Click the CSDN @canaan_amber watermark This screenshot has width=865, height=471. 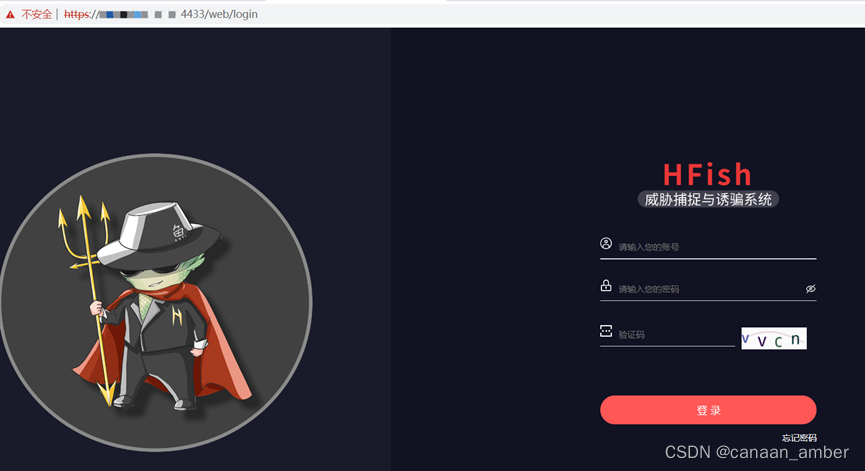(756, 452)
